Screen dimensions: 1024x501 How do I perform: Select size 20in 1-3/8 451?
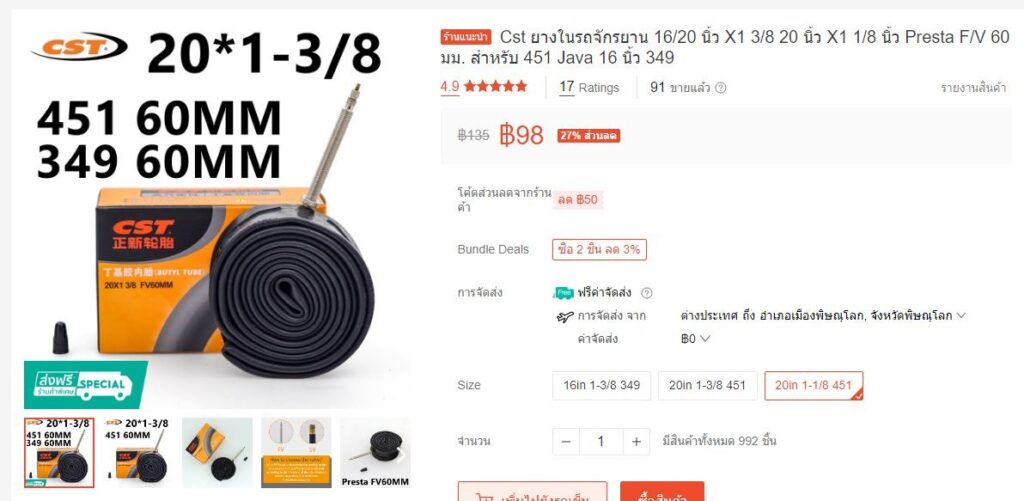click(x=707, y=385)
